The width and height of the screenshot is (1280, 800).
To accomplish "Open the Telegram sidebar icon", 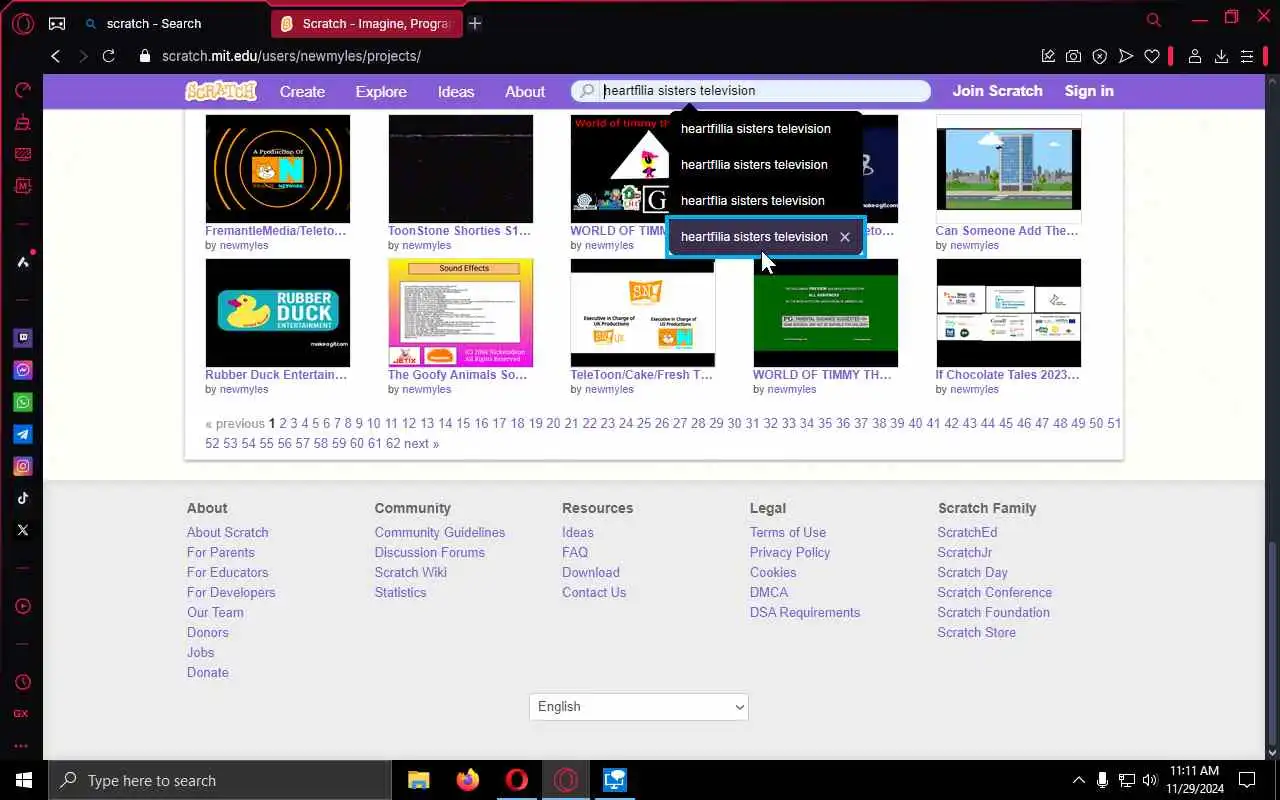I will coord(22,434).
